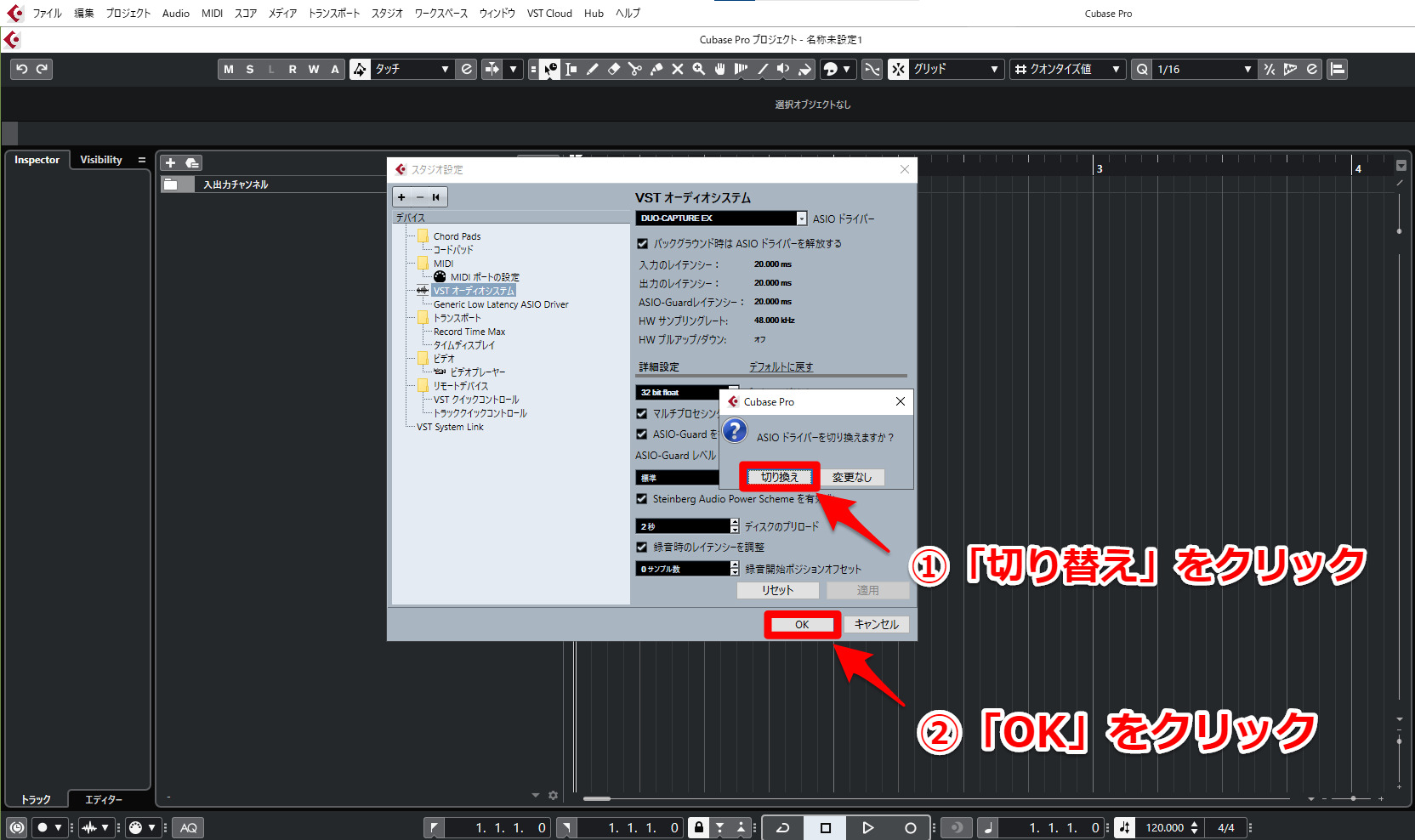Click the デフォルトに戻す link
Image resolution: width=1415 pixels, height=840 pixels.
(781, 366)
